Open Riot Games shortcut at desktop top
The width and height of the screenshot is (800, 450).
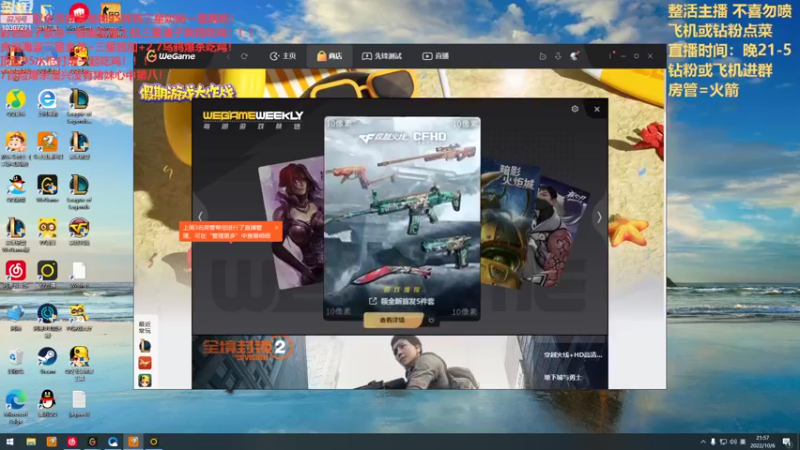click(x=79, y=14)
